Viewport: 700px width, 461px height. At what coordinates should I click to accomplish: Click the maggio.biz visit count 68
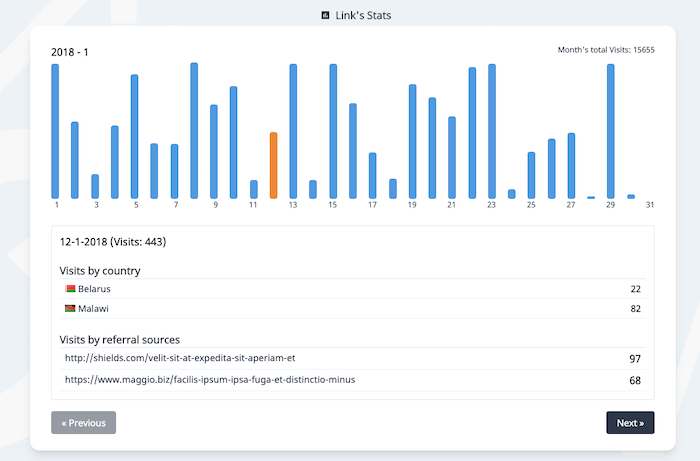tap(635, 381)
